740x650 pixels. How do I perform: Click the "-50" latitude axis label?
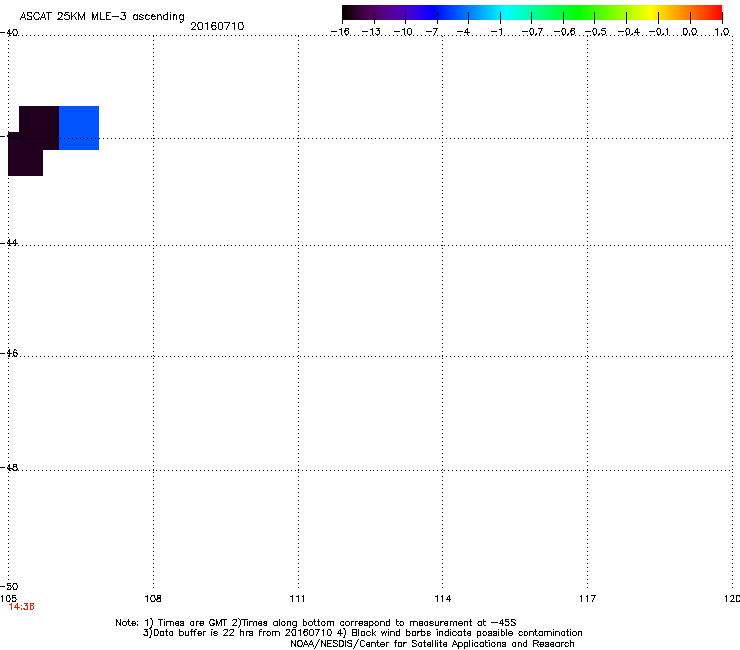9,586
